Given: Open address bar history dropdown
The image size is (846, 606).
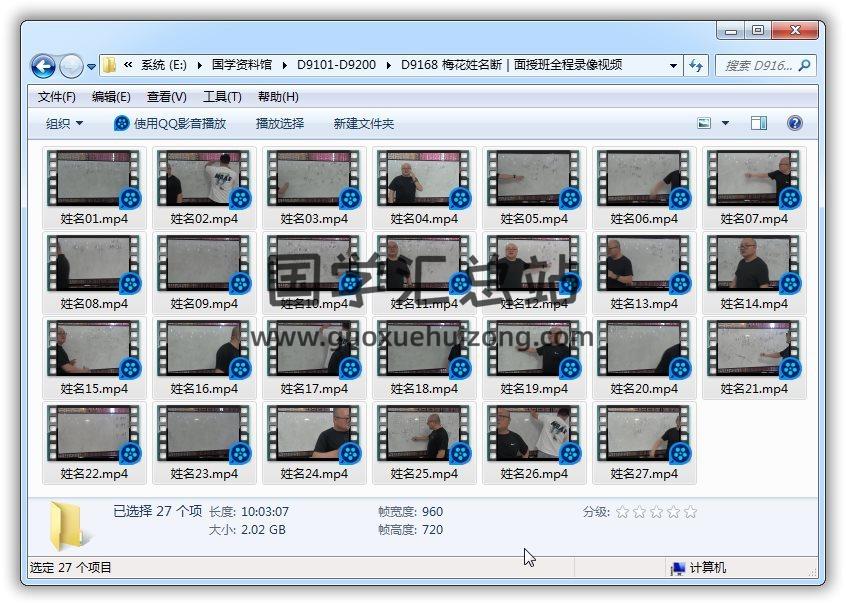Looking at the screenshot, I should pos(673,66).
